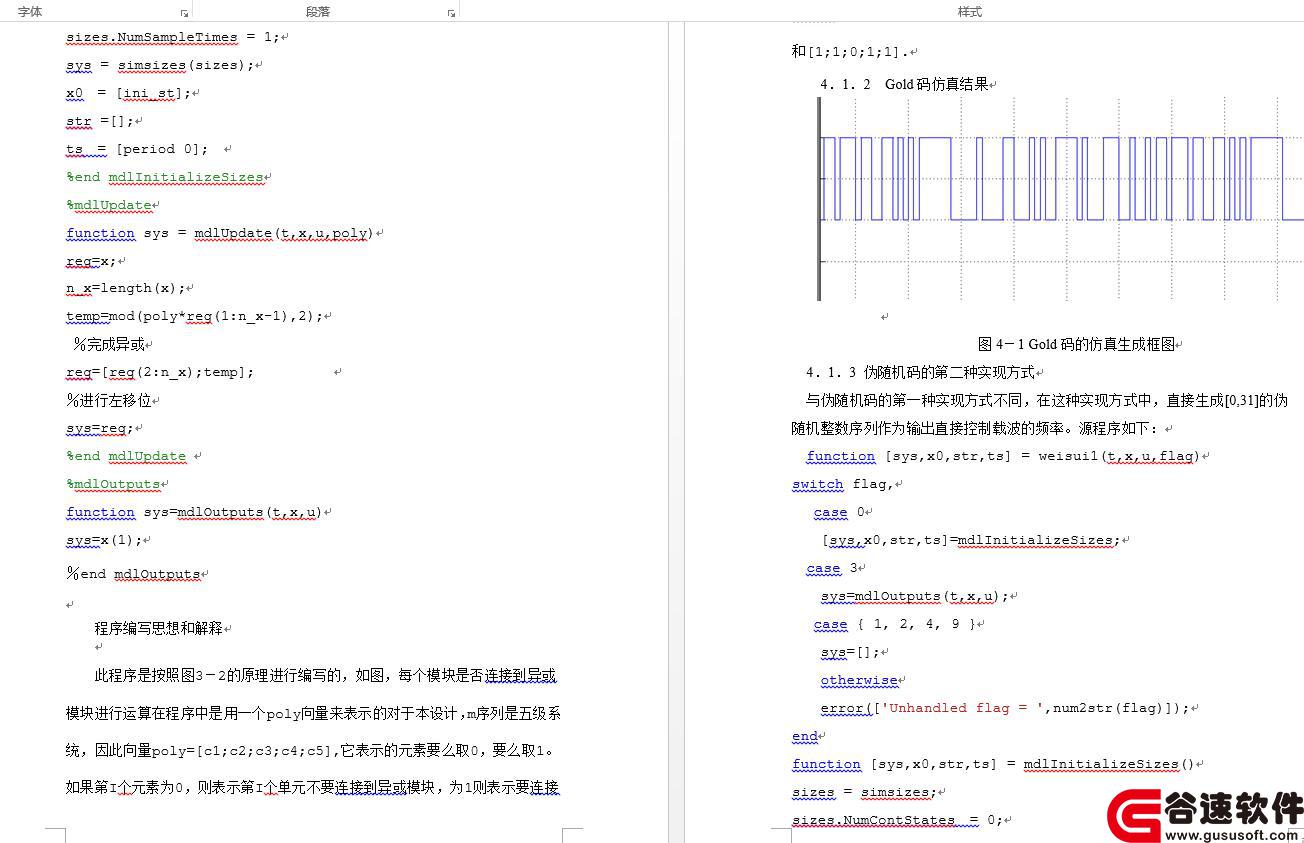This screenshot has height=843, width=1304.
Task: Click the line 'function [sys,x0,str,ts] = weisui1(t,x,u,flag)'
Action: [1004, 456]
